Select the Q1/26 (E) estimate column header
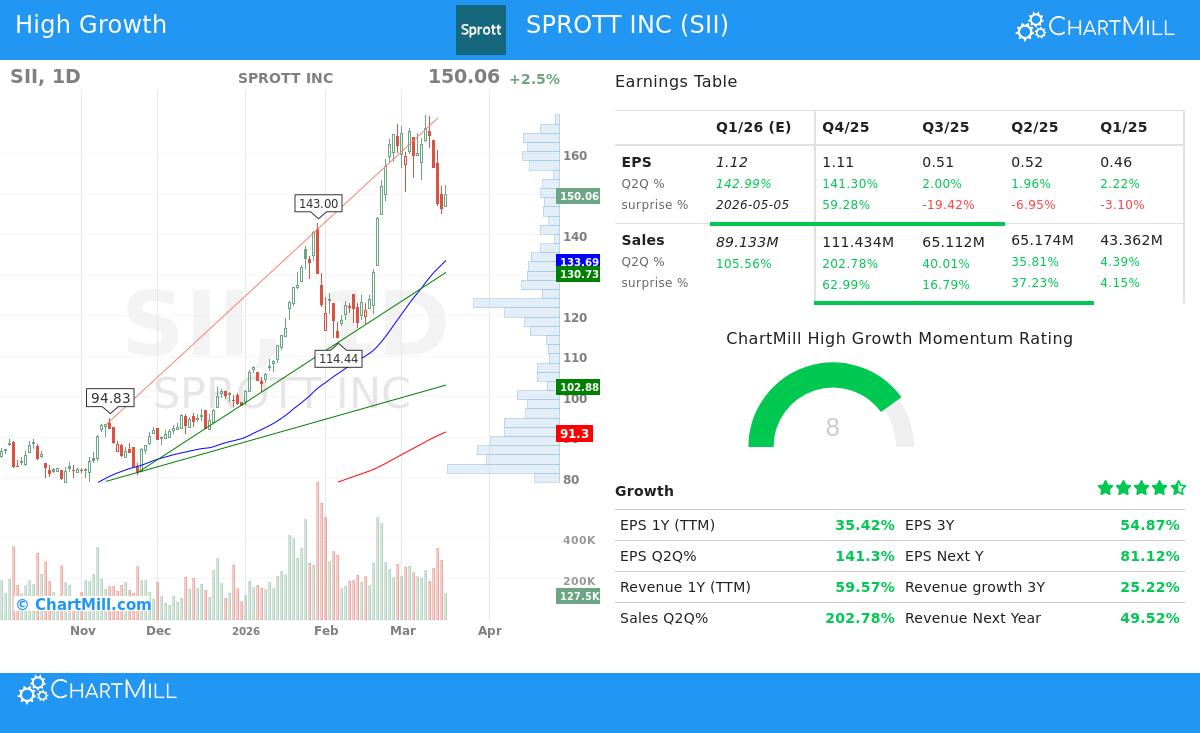Screen dimensions: 1200x733 (x=753, y=127)
